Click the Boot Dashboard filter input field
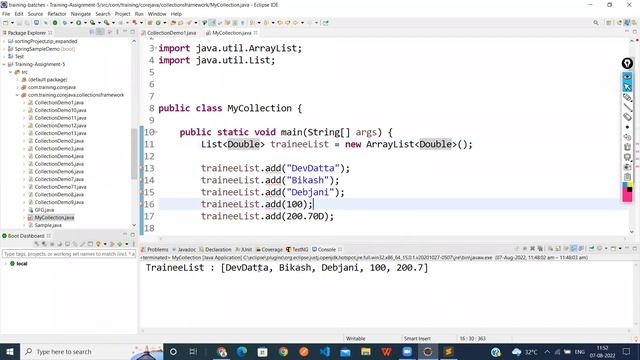 pyautogui.click(x=69, y=254)
